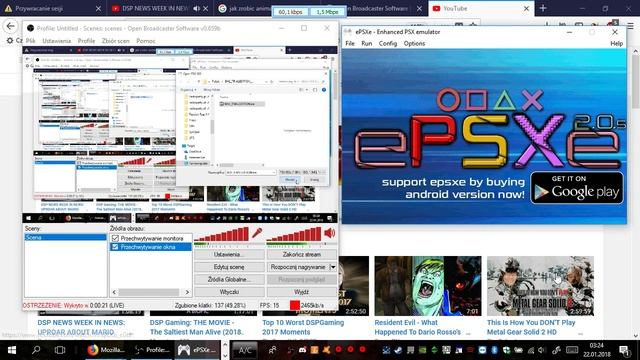Open Profile menu in OBS

pos(86,41)
